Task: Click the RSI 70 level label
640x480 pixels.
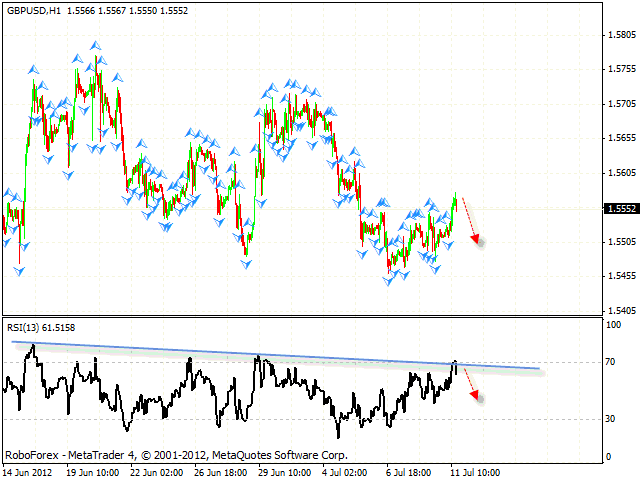Action: pyautogui.click(x=610, y=362)
